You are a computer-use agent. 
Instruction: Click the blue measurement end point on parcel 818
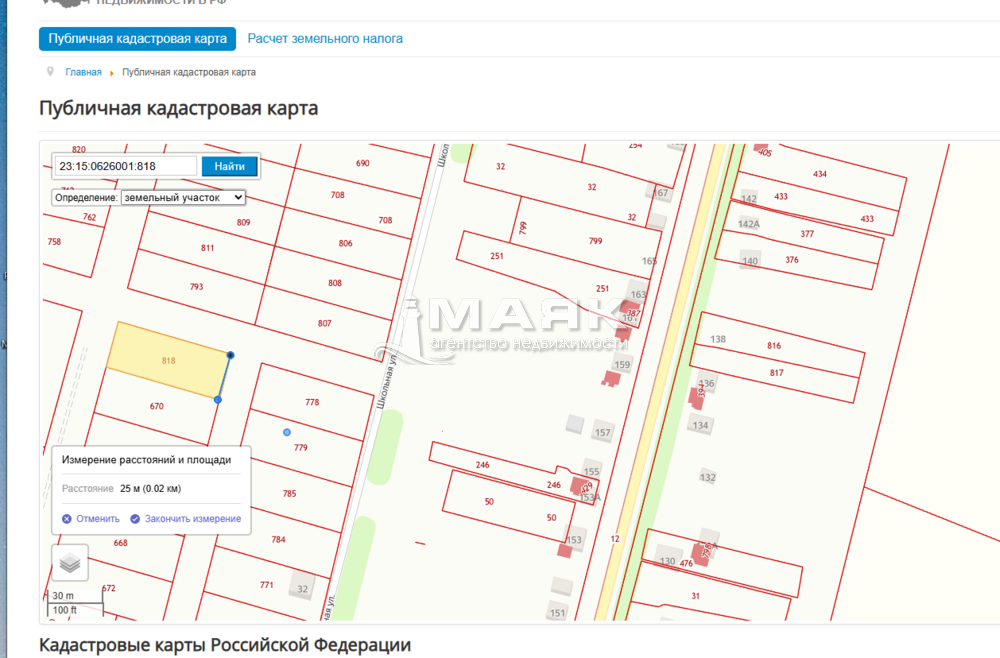click(218, 400)
